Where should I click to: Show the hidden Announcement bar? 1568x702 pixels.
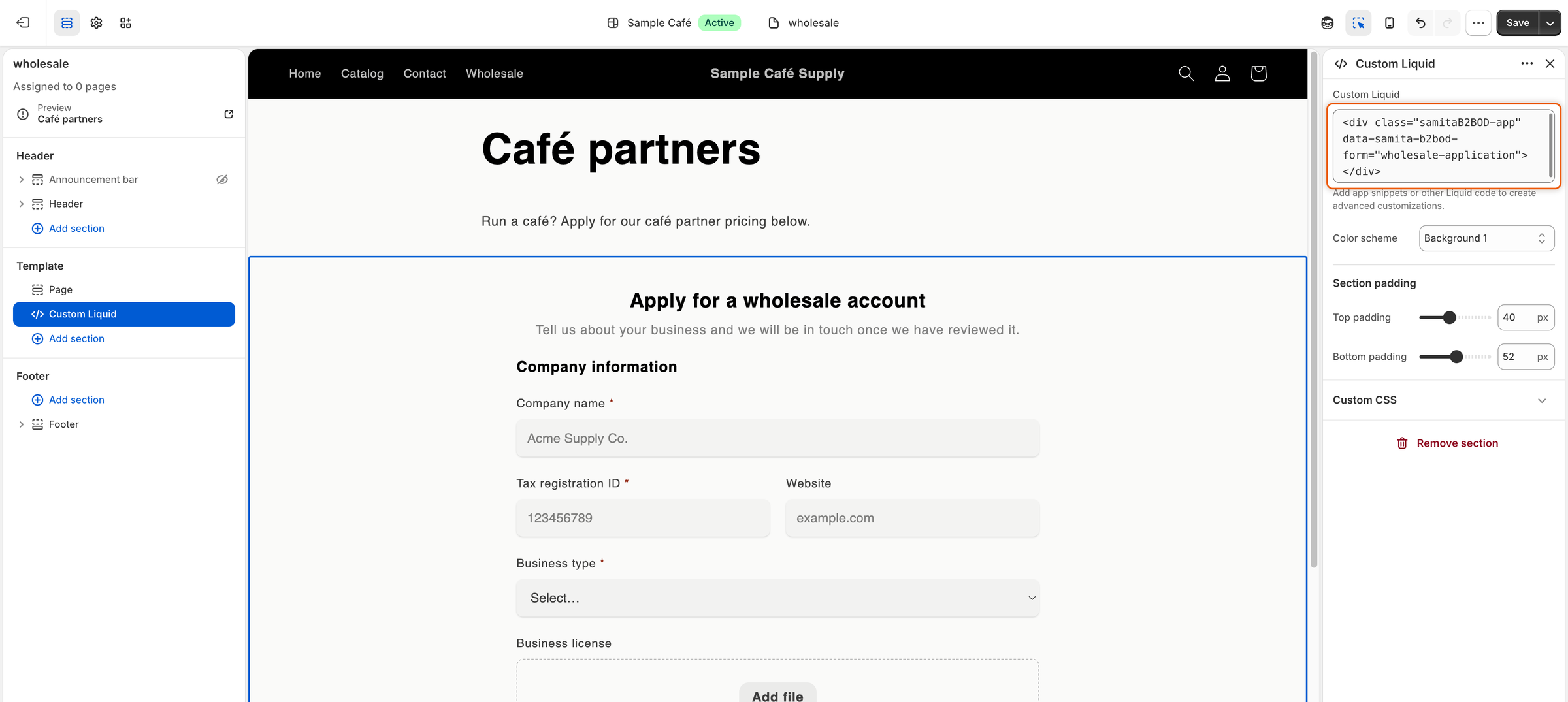tap(222, 180)
